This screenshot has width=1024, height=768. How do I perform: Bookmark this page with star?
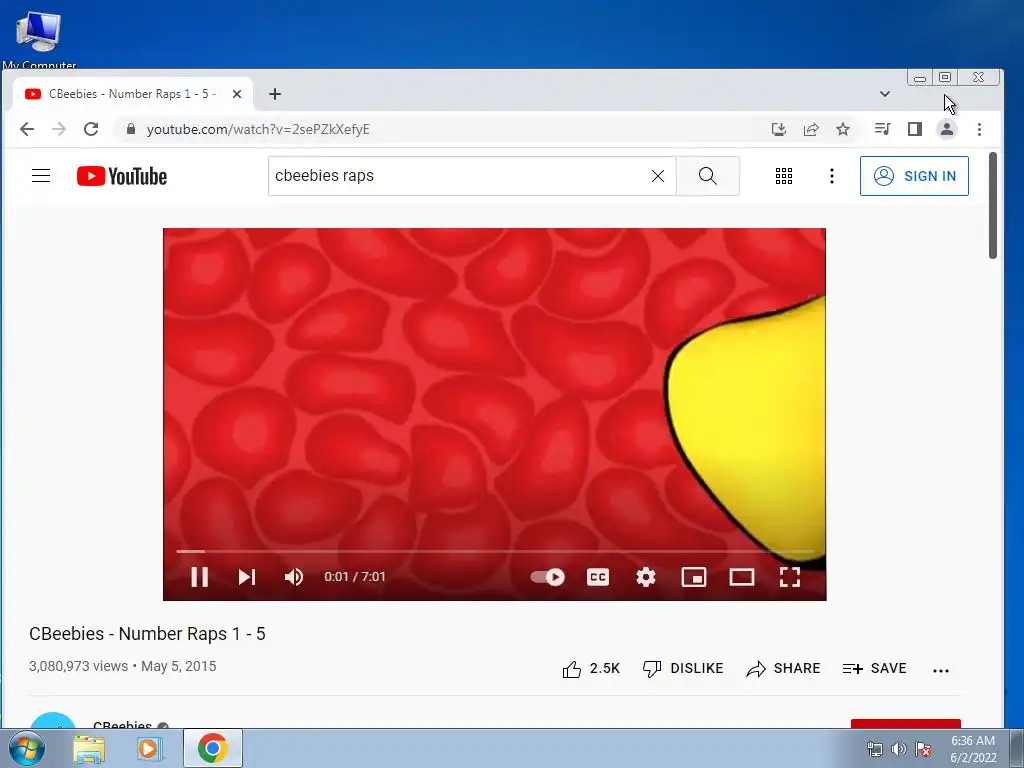click(843, 129)
